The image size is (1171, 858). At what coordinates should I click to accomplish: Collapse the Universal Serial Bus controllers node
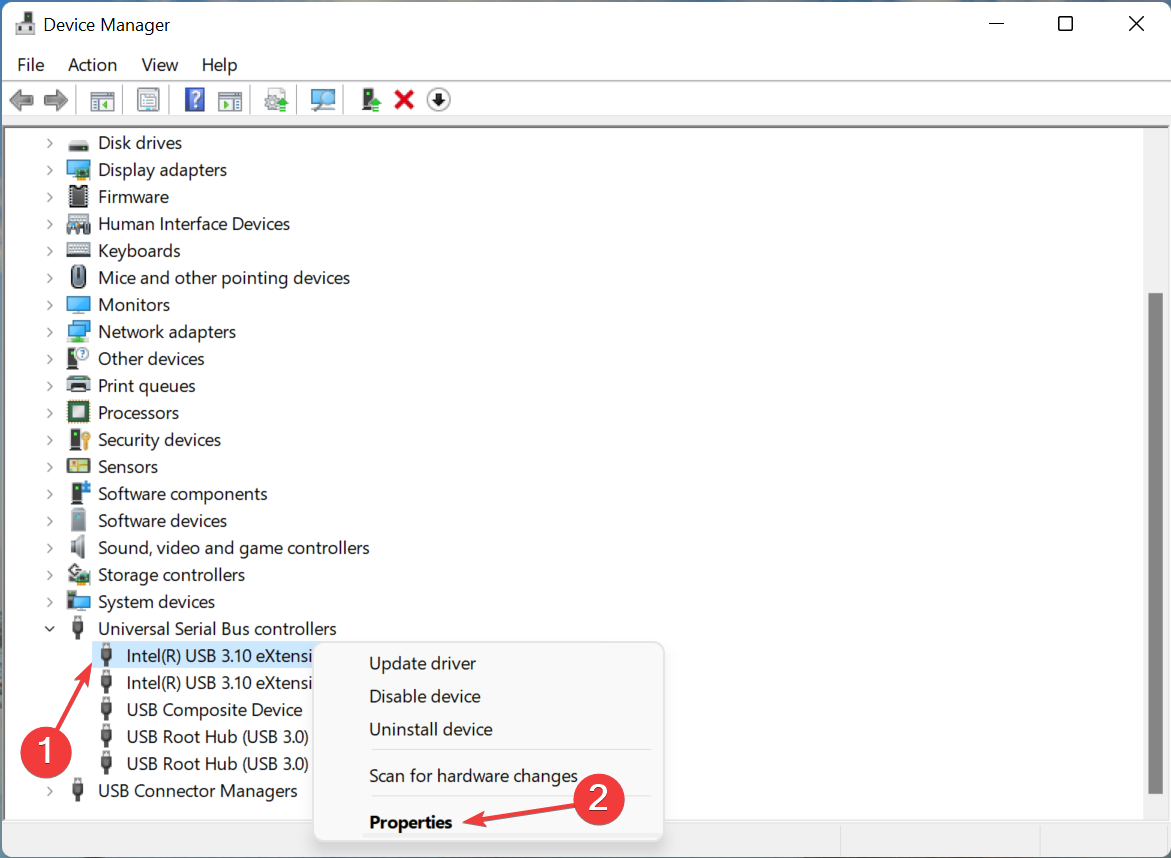pyautogui.click(x=49, y=629)
